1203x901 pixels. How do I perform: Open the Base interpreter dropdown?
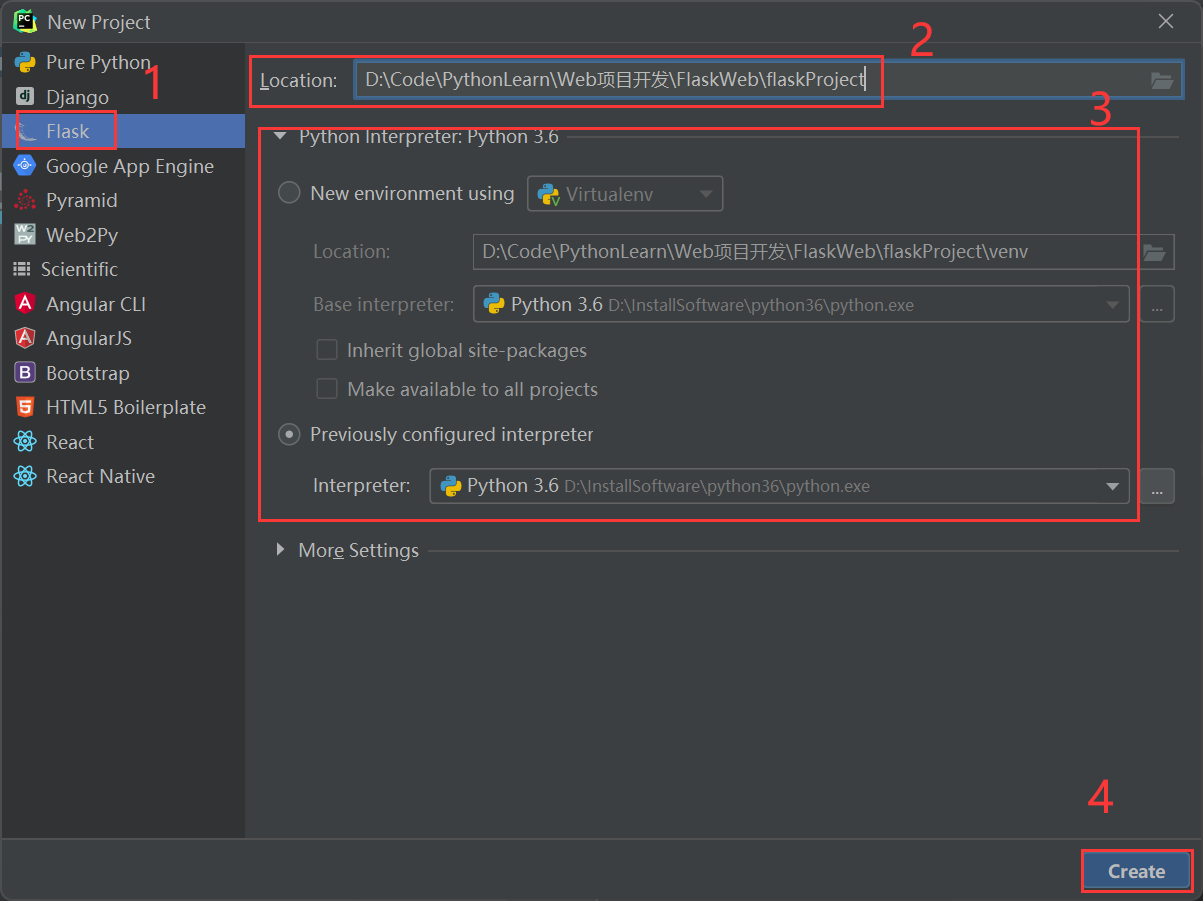pos(801,304)
